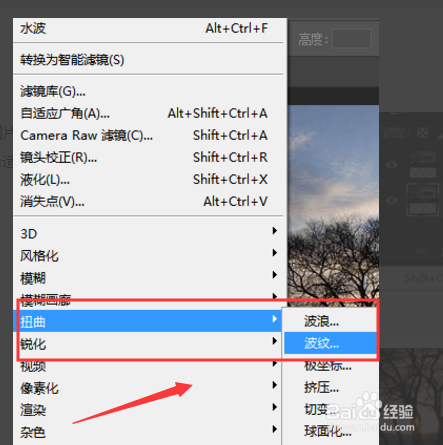This screenshot has width=443, height=445.
Task: Toggle visibility of the top layer
Action: click(392, 164)
